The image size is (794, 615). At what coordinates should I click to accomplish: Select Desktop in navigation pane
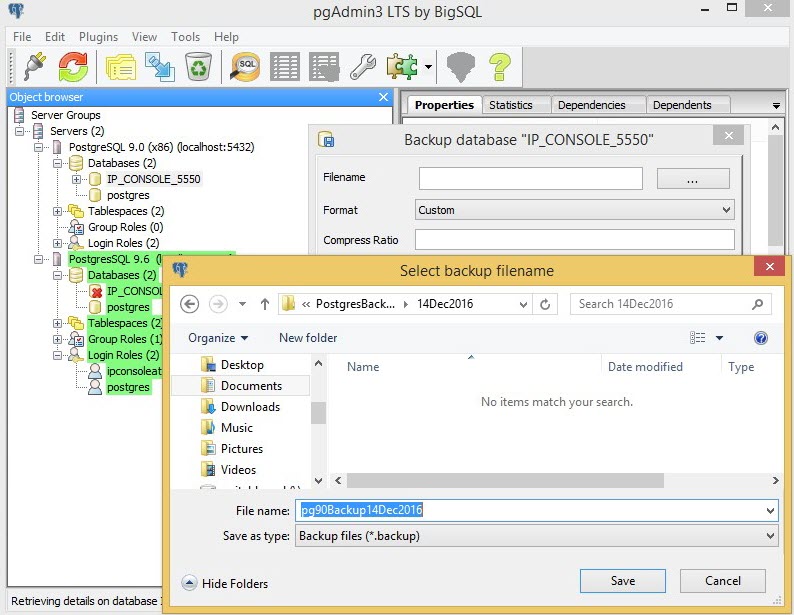242,364
